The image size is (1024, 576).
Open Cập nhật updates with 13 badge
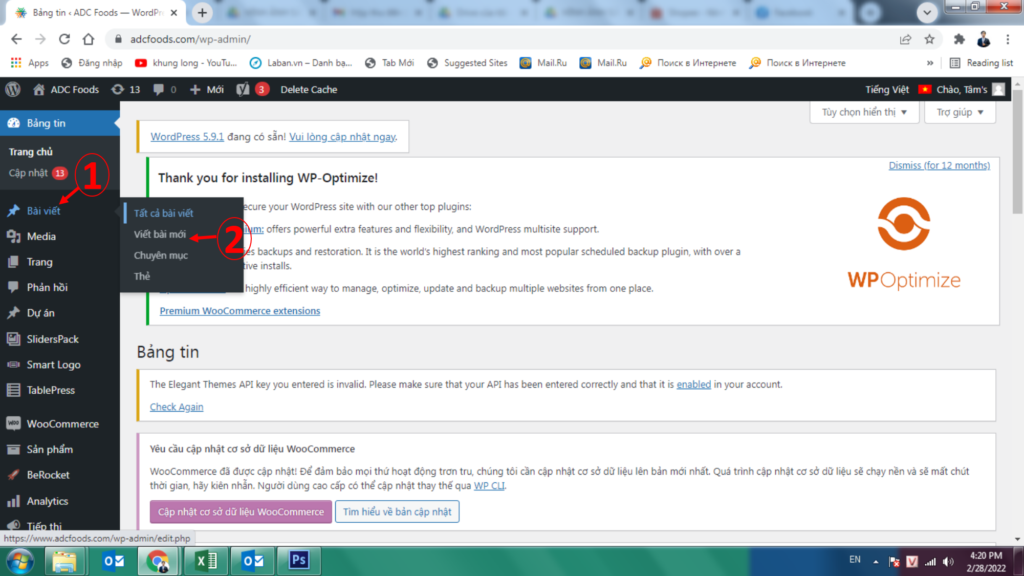click(38, 173)
